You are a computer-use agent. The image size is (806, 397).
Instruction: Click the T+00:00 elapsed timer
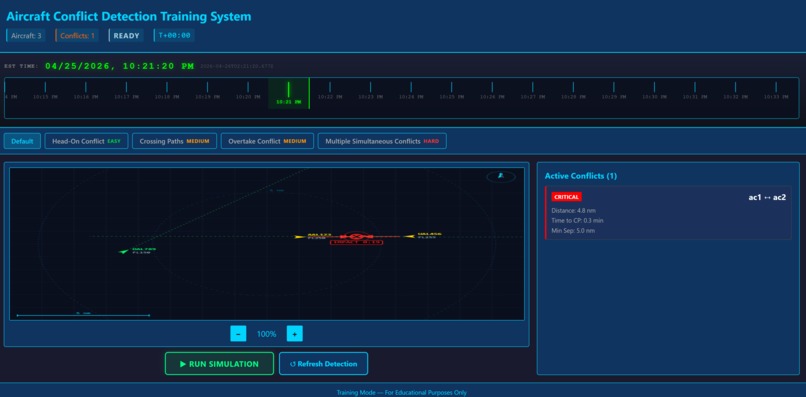pos(174,35)
